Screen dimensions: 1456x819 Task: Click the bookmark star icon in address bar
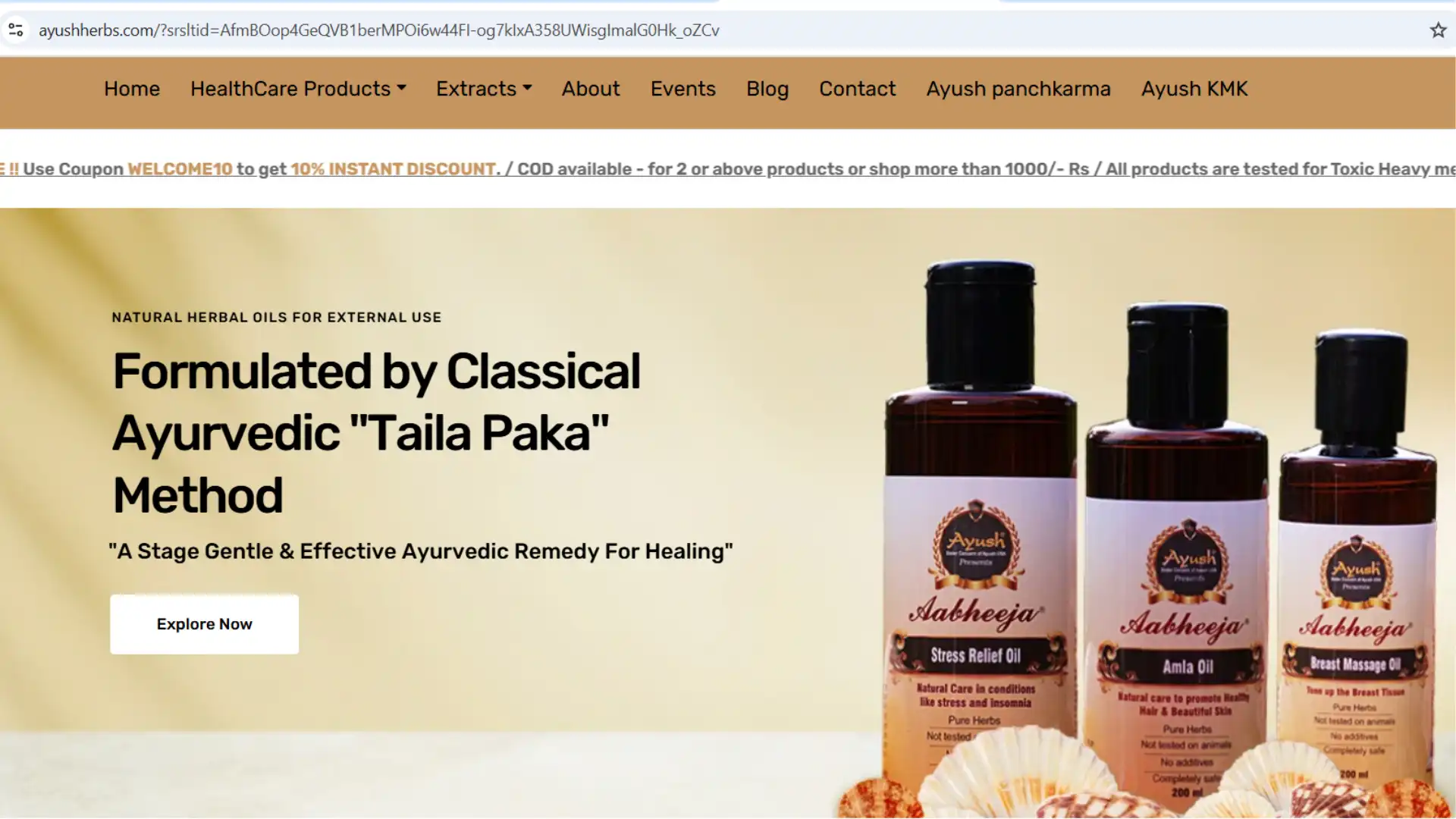1438,30
